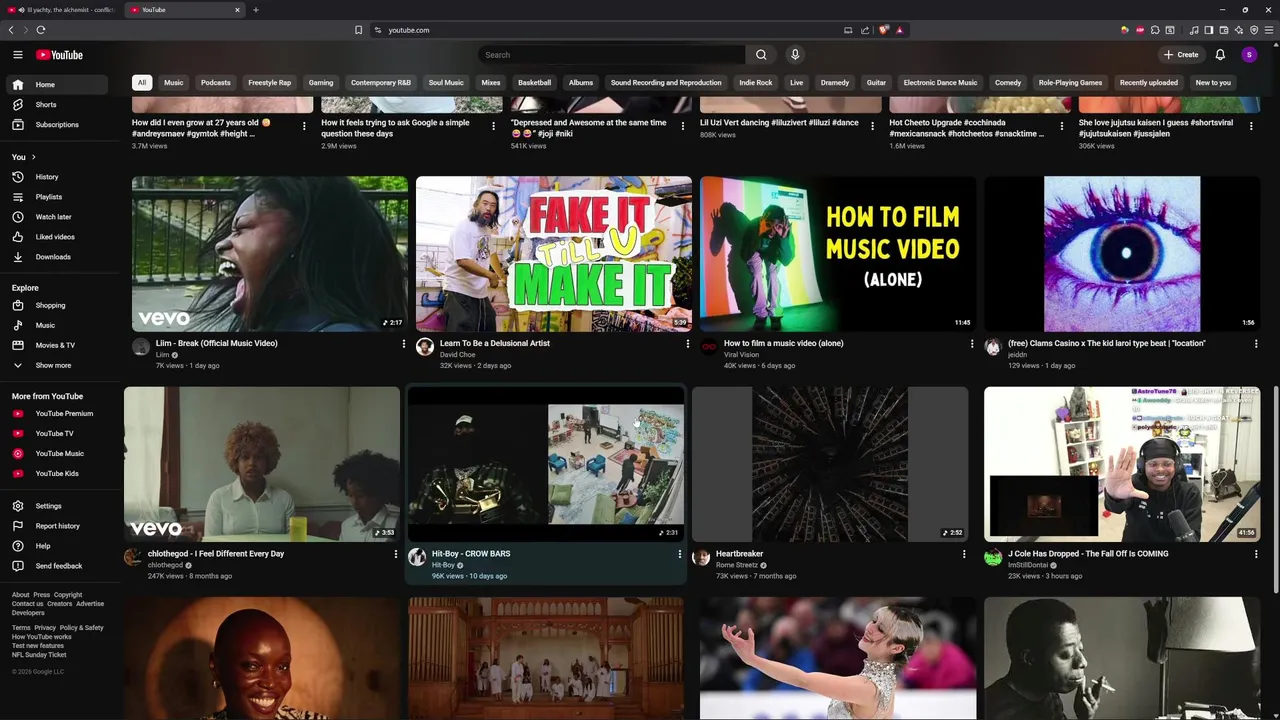The height and width of the screenshot is (720, 1280).
Task: Click the search magnifier button
Action: click(761, 55)
